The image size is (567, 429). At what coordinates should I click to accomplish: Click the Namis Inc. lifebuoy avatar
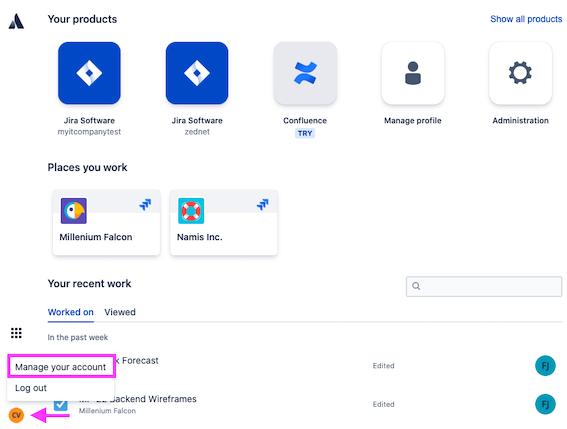(x=191, y=211)
